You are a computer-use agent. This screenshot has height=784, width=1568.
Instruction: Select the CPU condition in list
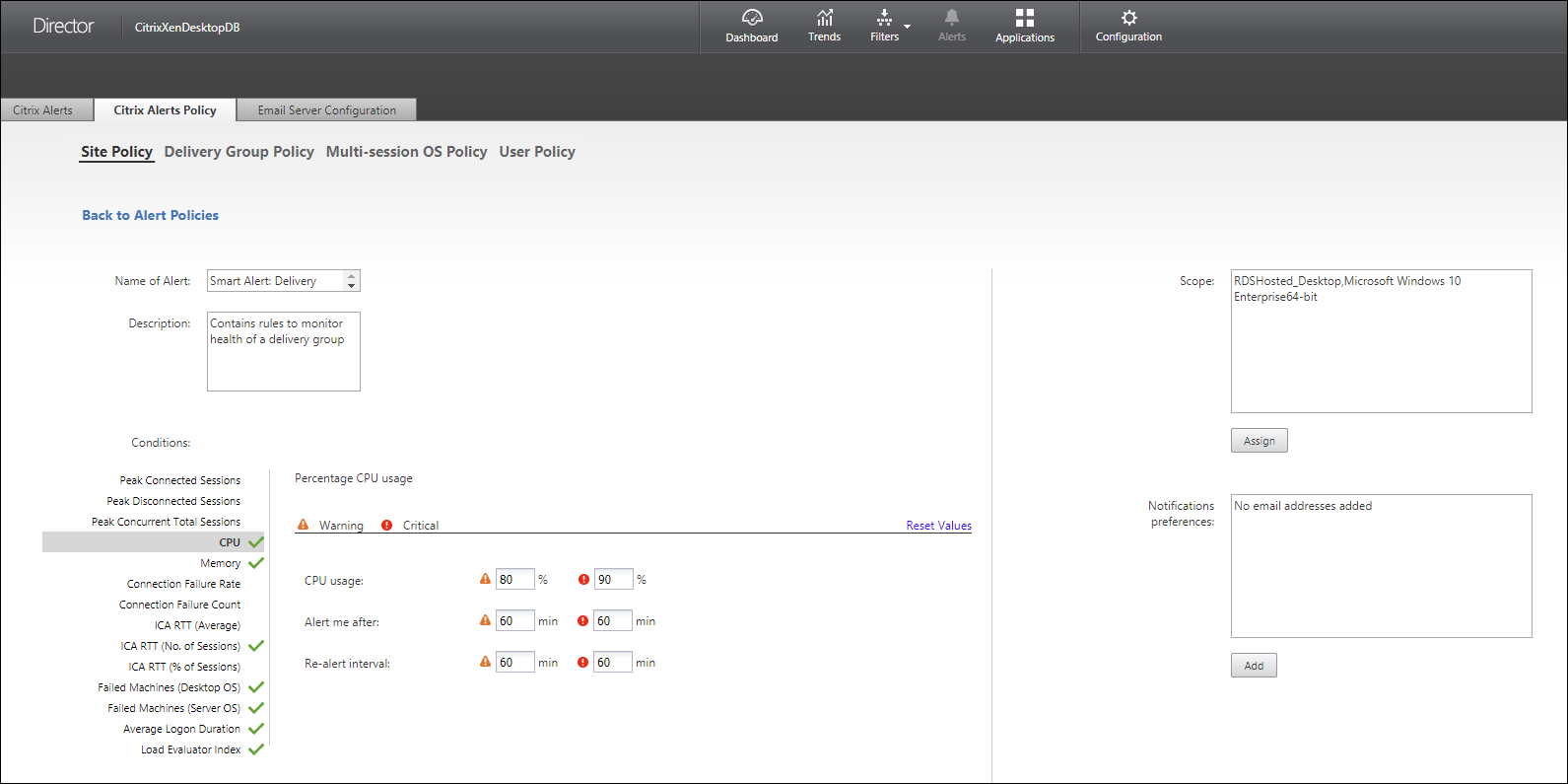coord(230,542)
